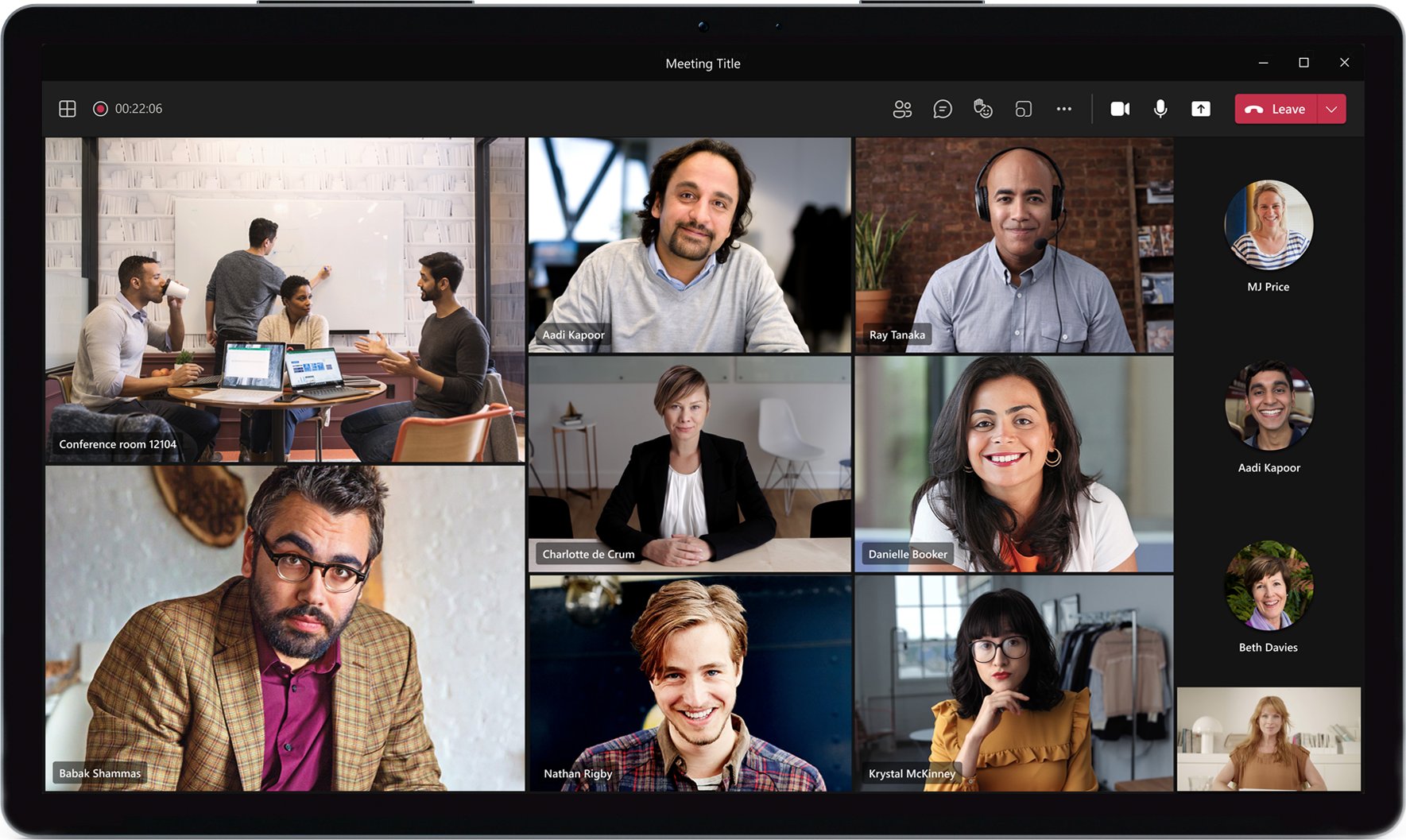Select Ray Tanaka's video tile
The width and height of the screenshot is (1406, 840).
pyautogui.click(x=1013, y=245)
